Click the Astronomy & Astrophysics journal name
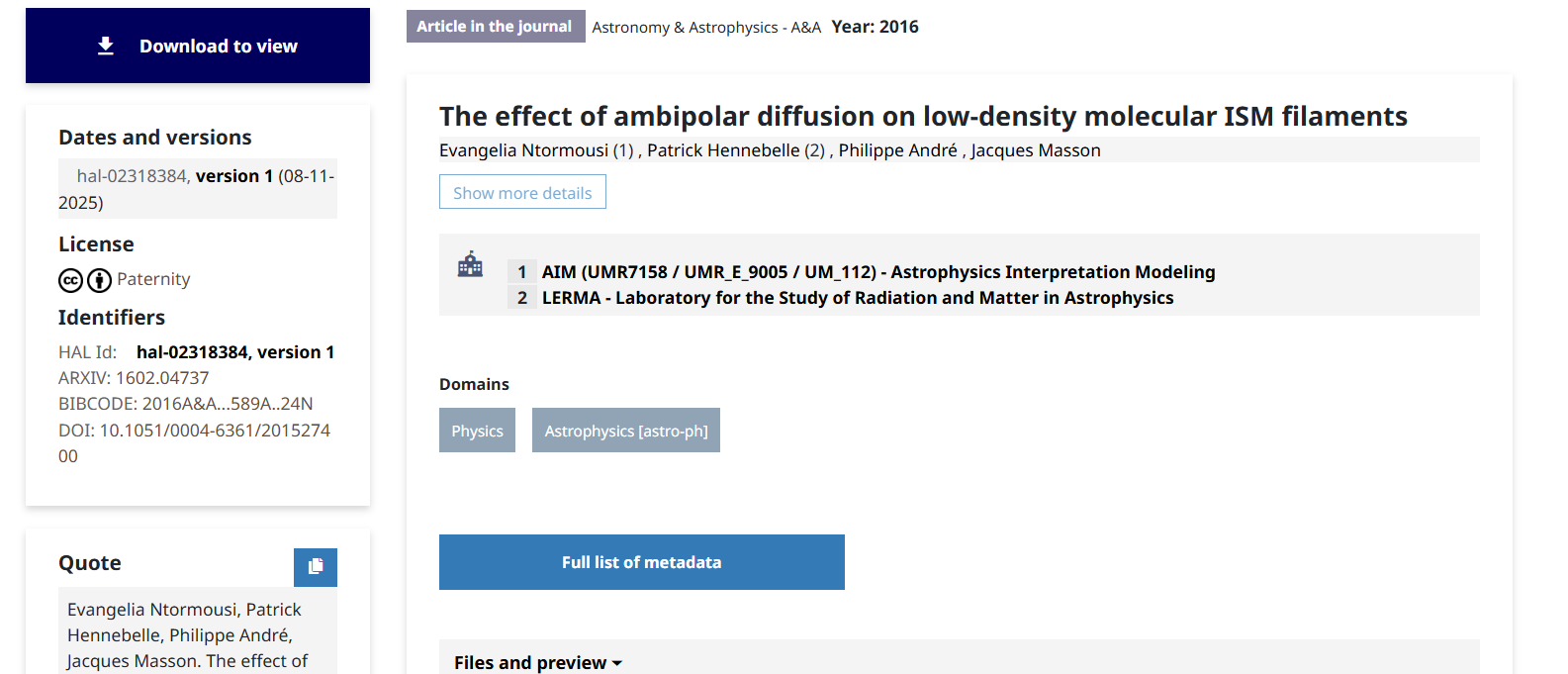1568x674 pixels. tap(706, 28)
